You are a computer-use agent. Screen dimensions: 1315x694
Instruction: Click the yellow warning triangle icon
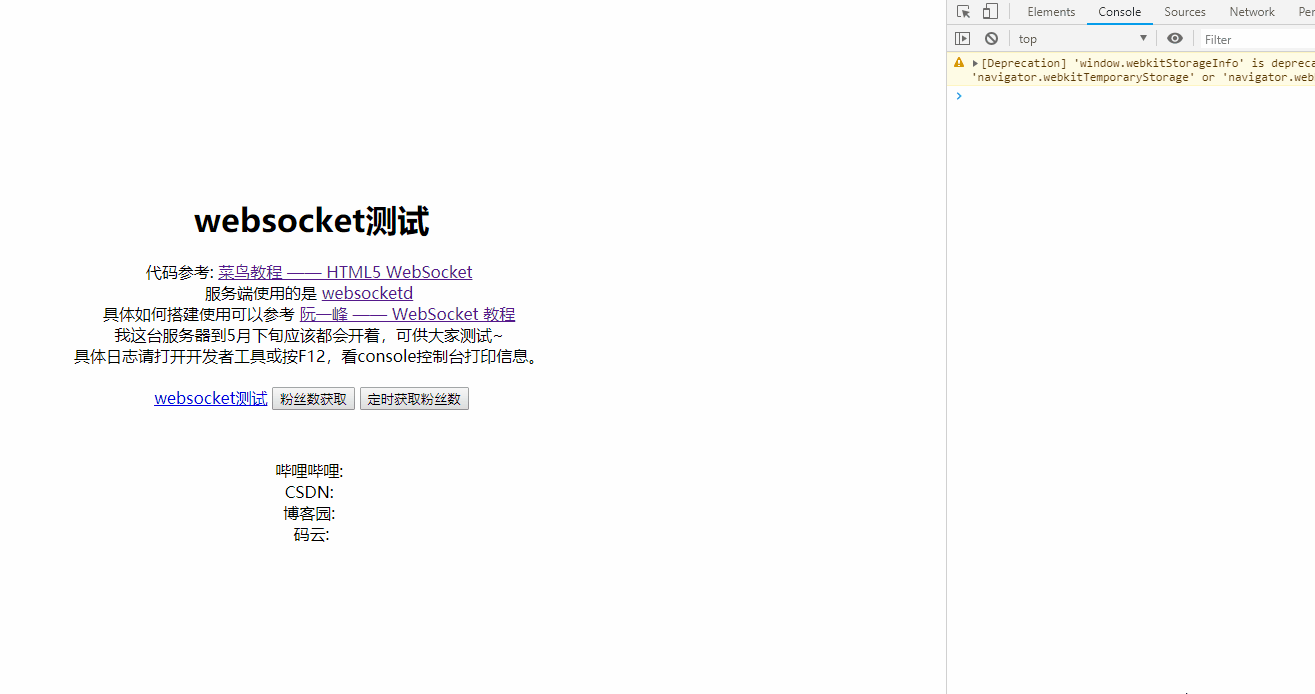tap(959, 63)
